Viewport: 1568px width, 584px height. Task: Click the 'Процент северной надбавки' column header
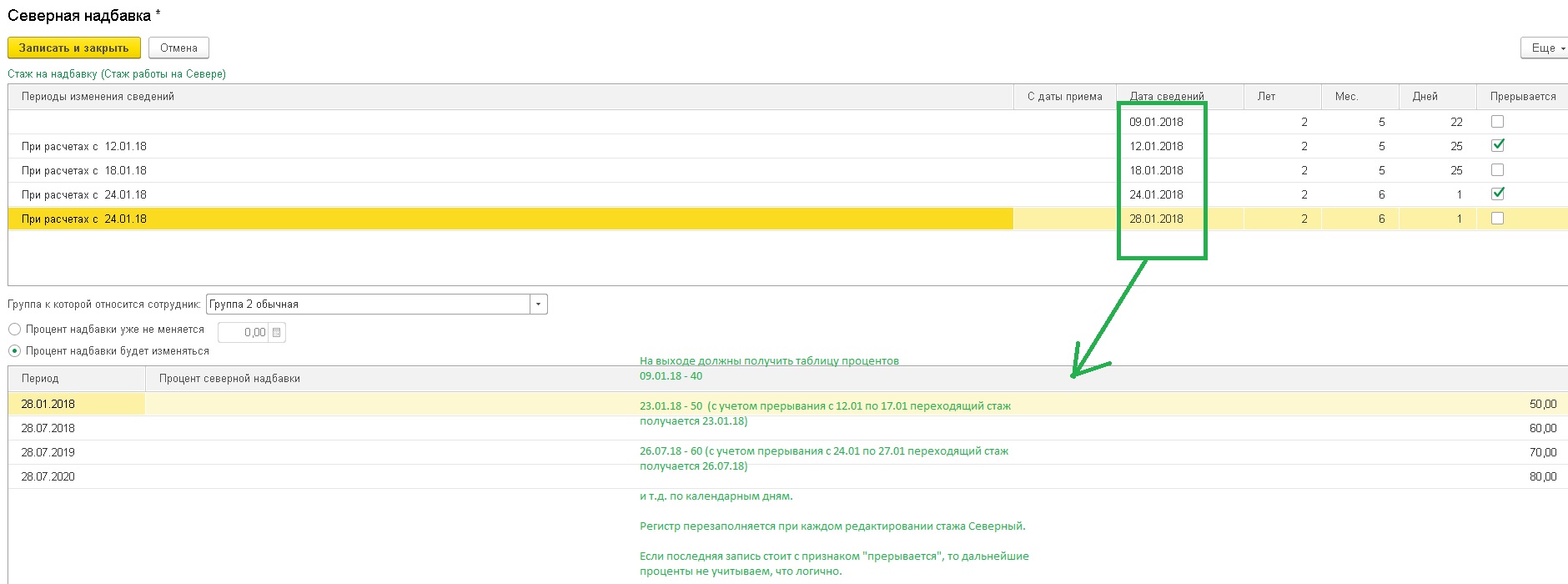[x=229, y=379]
